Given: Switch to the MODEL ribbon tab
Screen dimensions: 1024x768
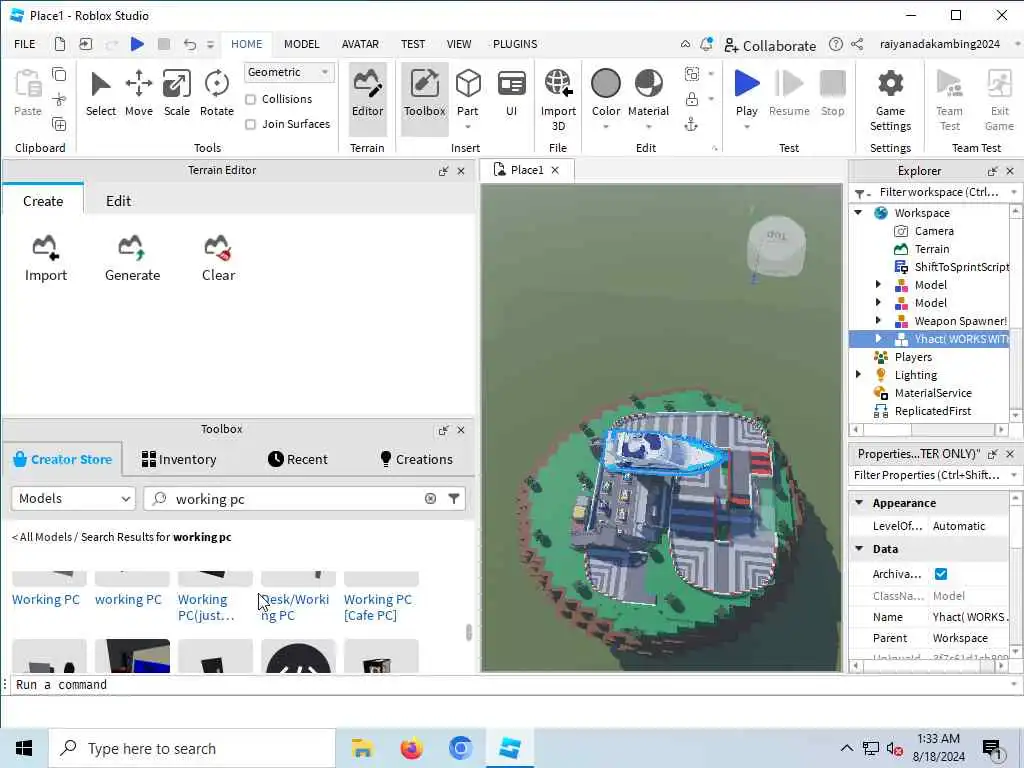Looking at the screenshot, I should (302, 44).
